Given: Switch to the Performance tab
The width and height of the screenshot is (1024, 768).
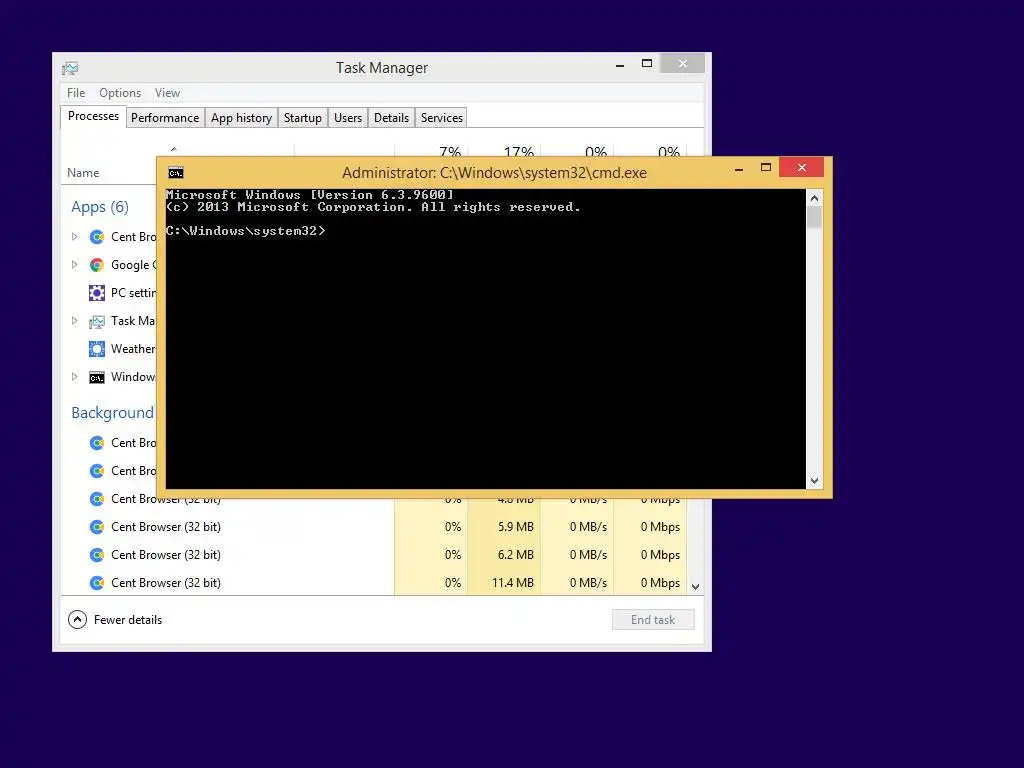Looking at the screenshot, I should [165, 118].
